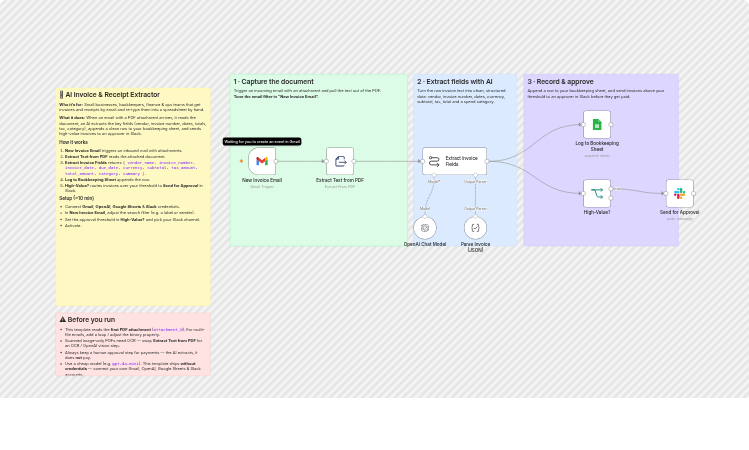Screen dimensions: 749x450
Task: Click the 'append: sheet' subtitle text
Action: [x=597, y=155]
